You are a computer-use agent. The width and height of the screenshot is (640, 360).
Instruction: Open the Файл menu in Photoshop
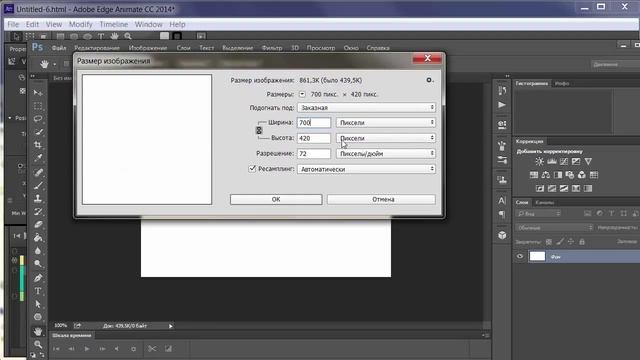(x=59, y=48)
